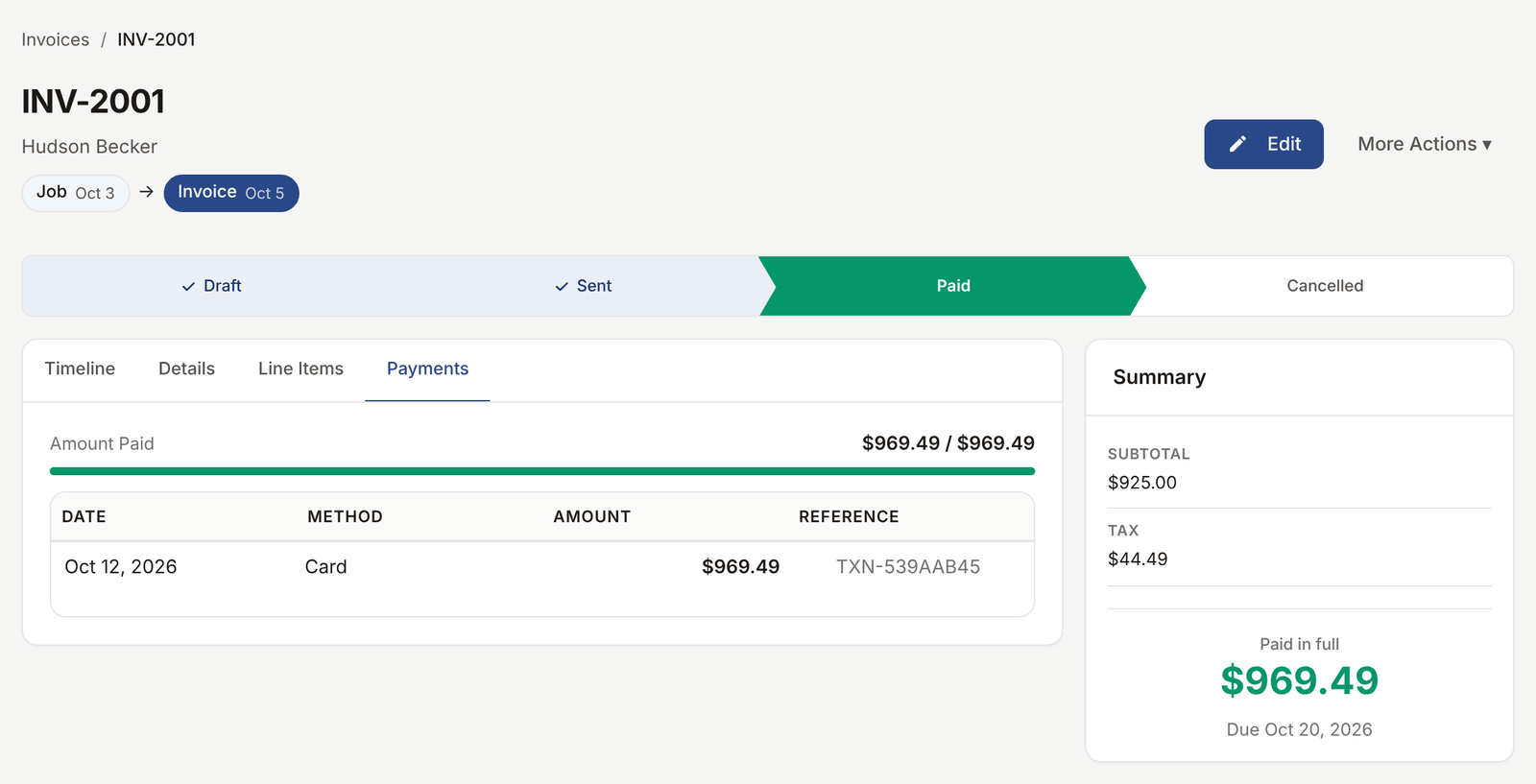Set invoice status to Cancelled
Screen dimensions: 1536x784
pyautogui.click(x=1325, y=286)
